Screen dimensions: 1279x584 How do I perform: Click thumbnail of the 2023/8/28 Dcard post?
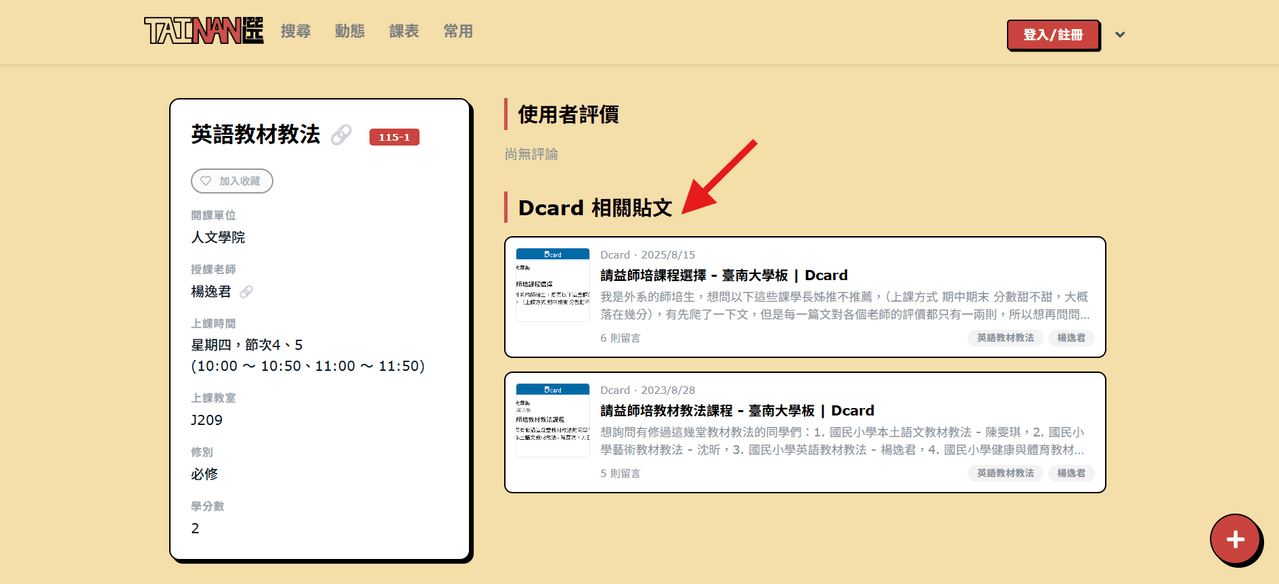point(552,420)
